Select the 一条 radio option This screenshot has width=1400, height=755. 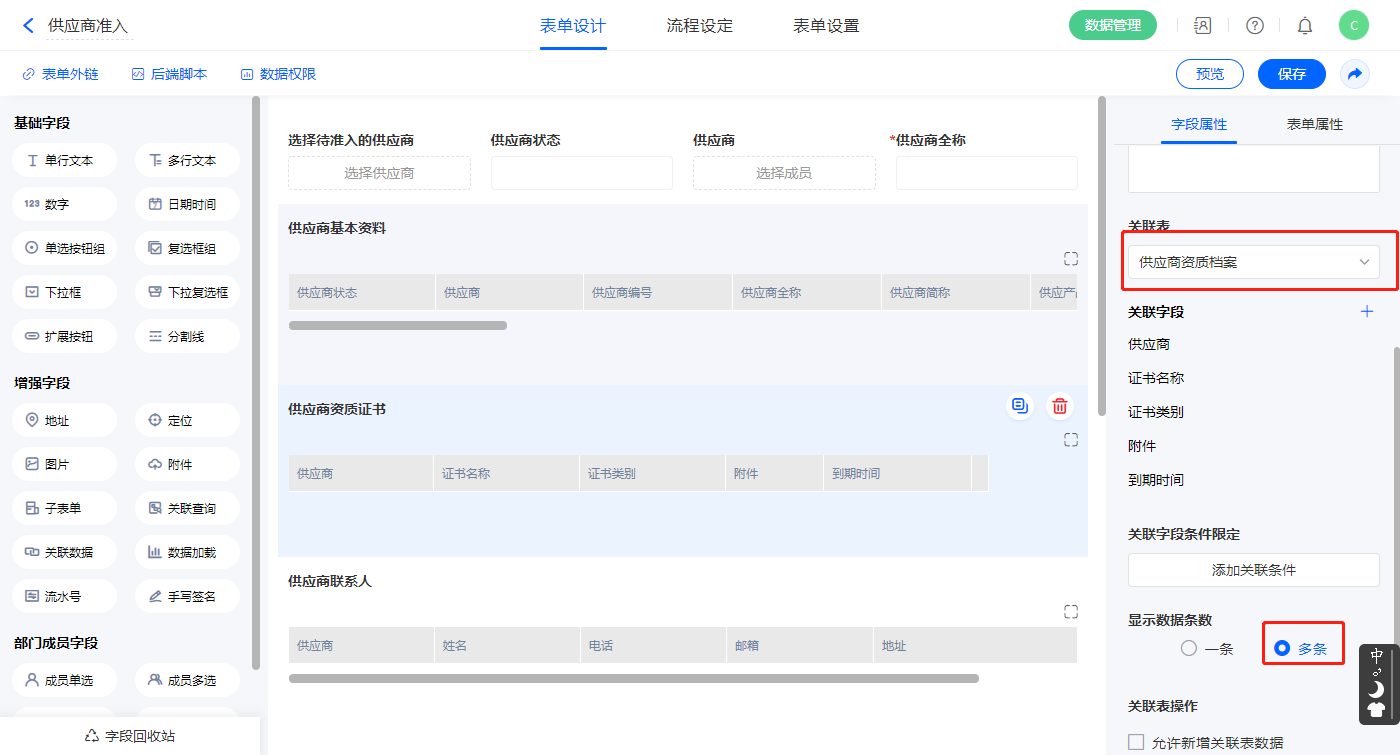[x=1189, y=648]
